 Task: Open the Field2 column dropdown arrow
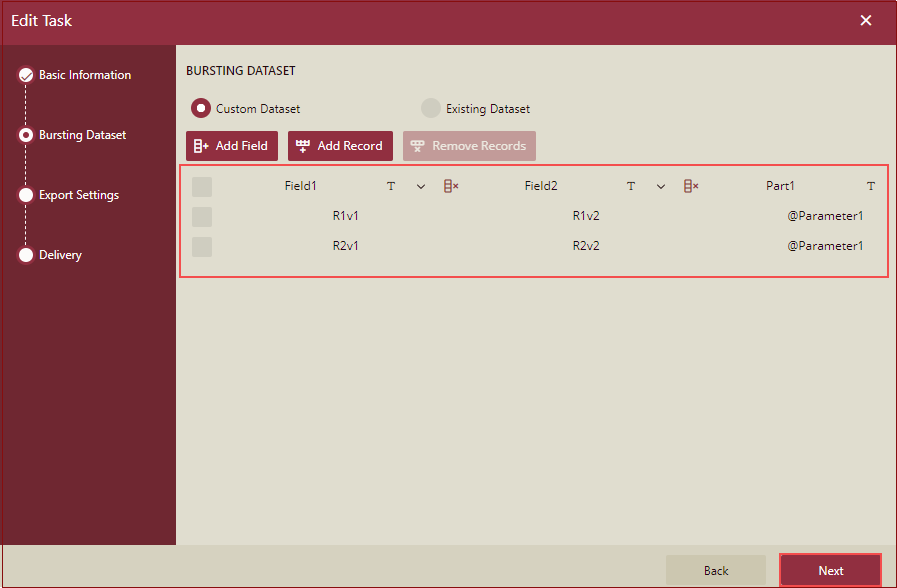660,185
